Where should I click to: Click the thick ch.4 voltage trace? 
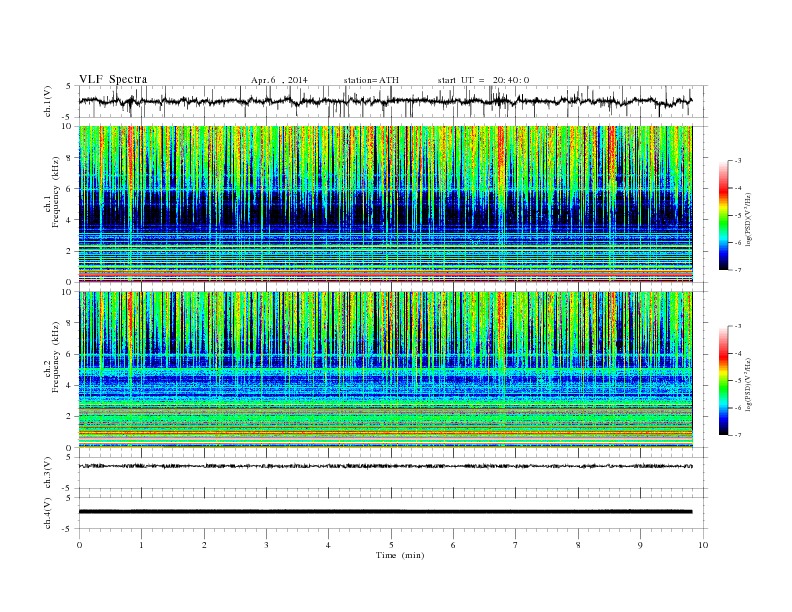(385, 512)
